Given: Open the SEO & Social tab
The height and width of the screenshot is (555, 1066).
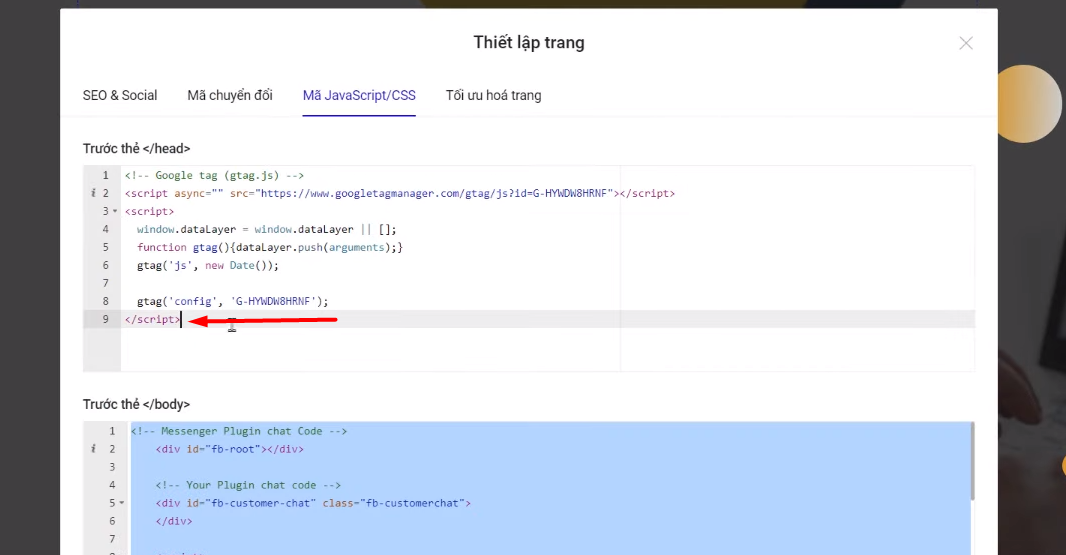Looking at the screenshot, I should (x=120, y=96).
